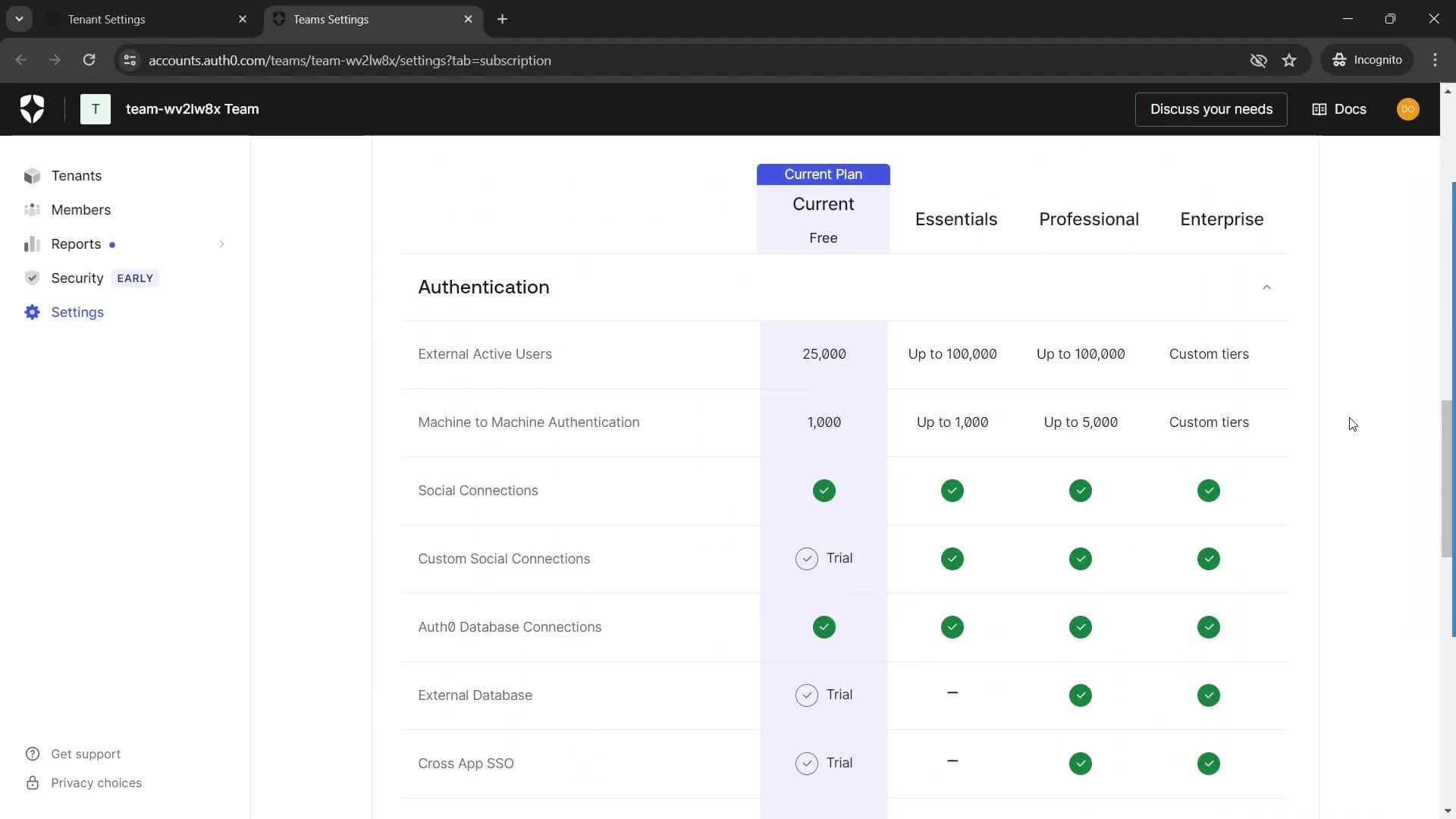This screenshot has width=1456, height=819.
Task: Click the Privacy choices lock icon
Action: point(33,783)
